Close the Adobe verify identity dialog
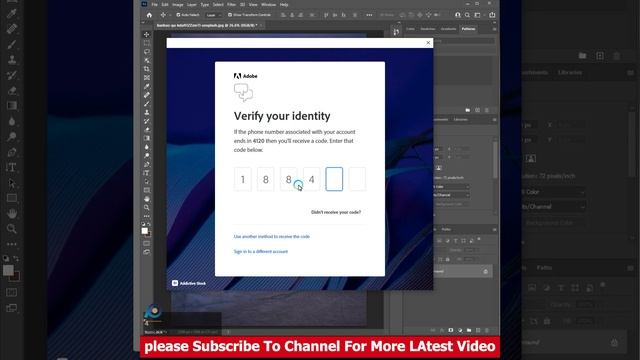The image size is (640, 360). (x=428, y=43)
